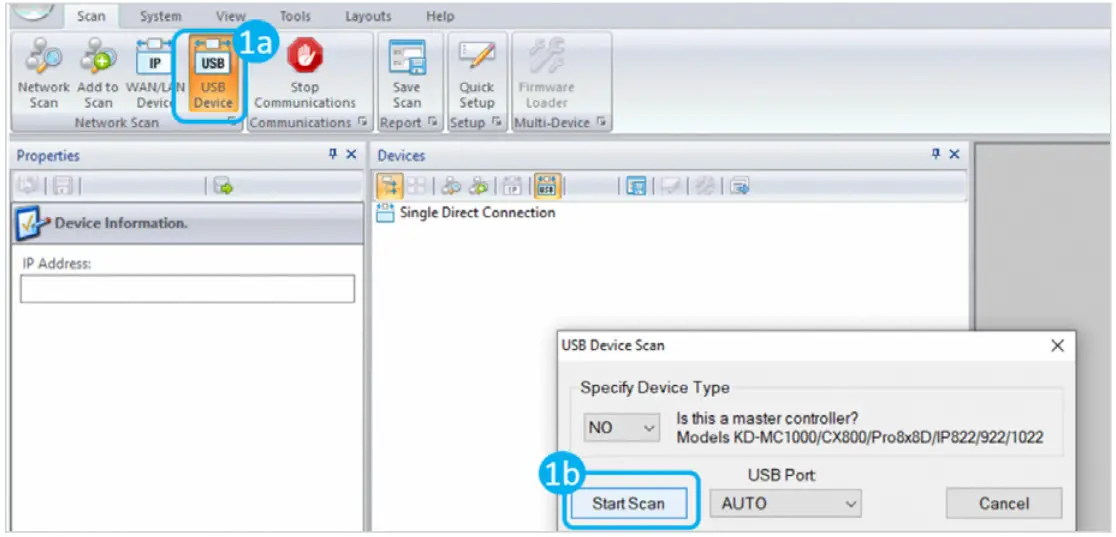This screenshot has width=1116, height=537.
Task: Click the Device Information header
Action: [187, 223]
